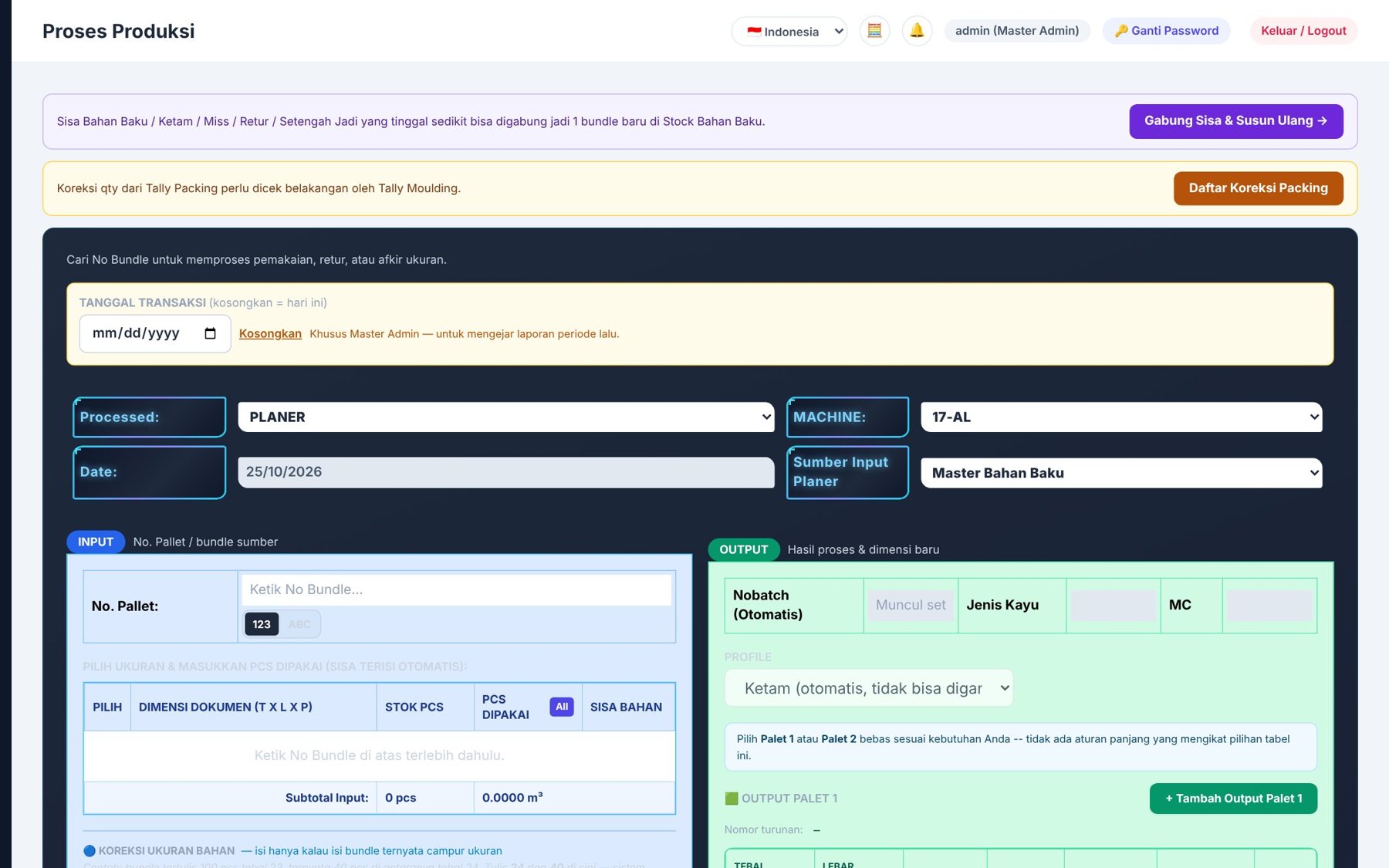Click the Proses Produksi page title

[118, 31]
